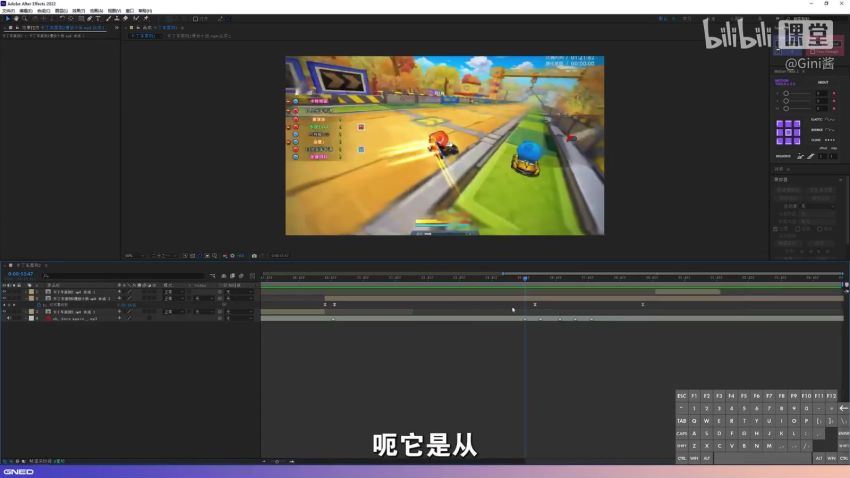Take a snapshot with the camera icon
The width and height of the screenshot is (850, 478).
[254, 256]
